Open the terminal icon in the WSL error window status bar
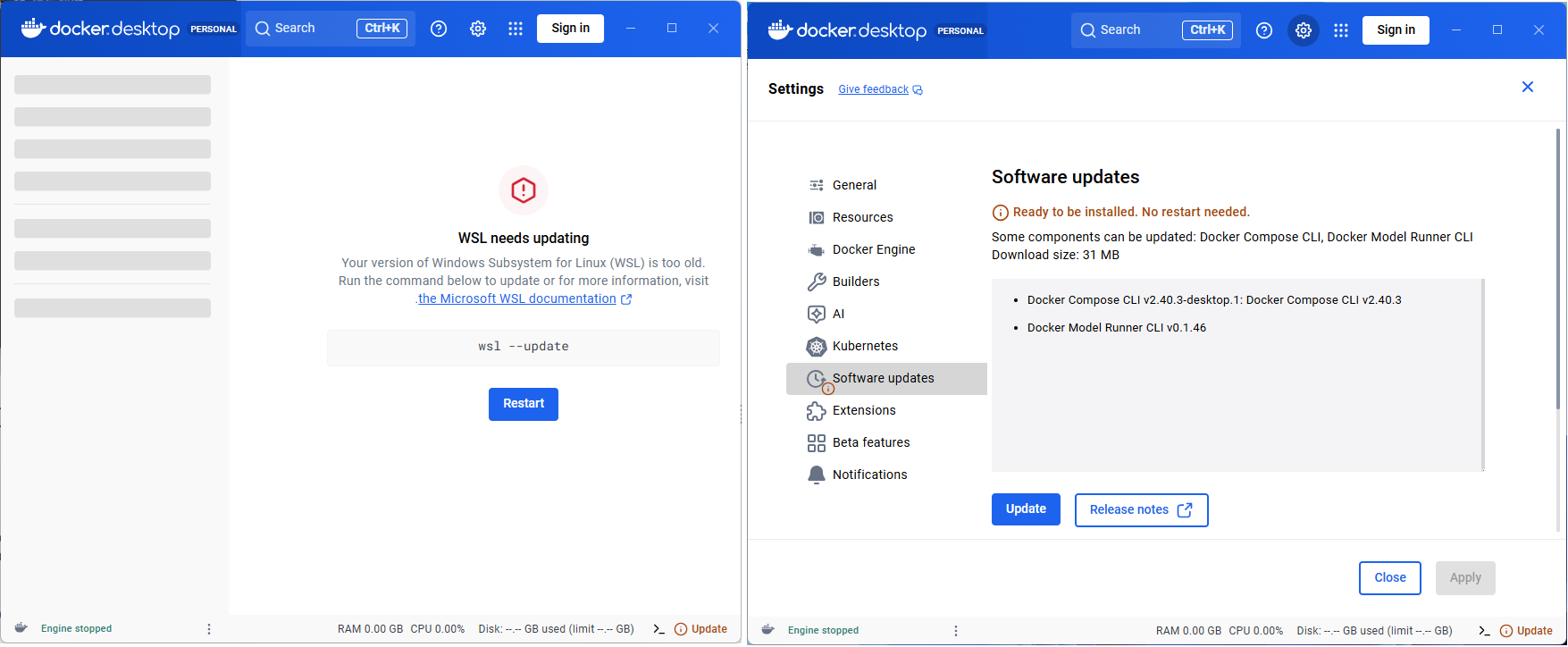The width and height of the screenshot is (1568, 647). [658, 629]
